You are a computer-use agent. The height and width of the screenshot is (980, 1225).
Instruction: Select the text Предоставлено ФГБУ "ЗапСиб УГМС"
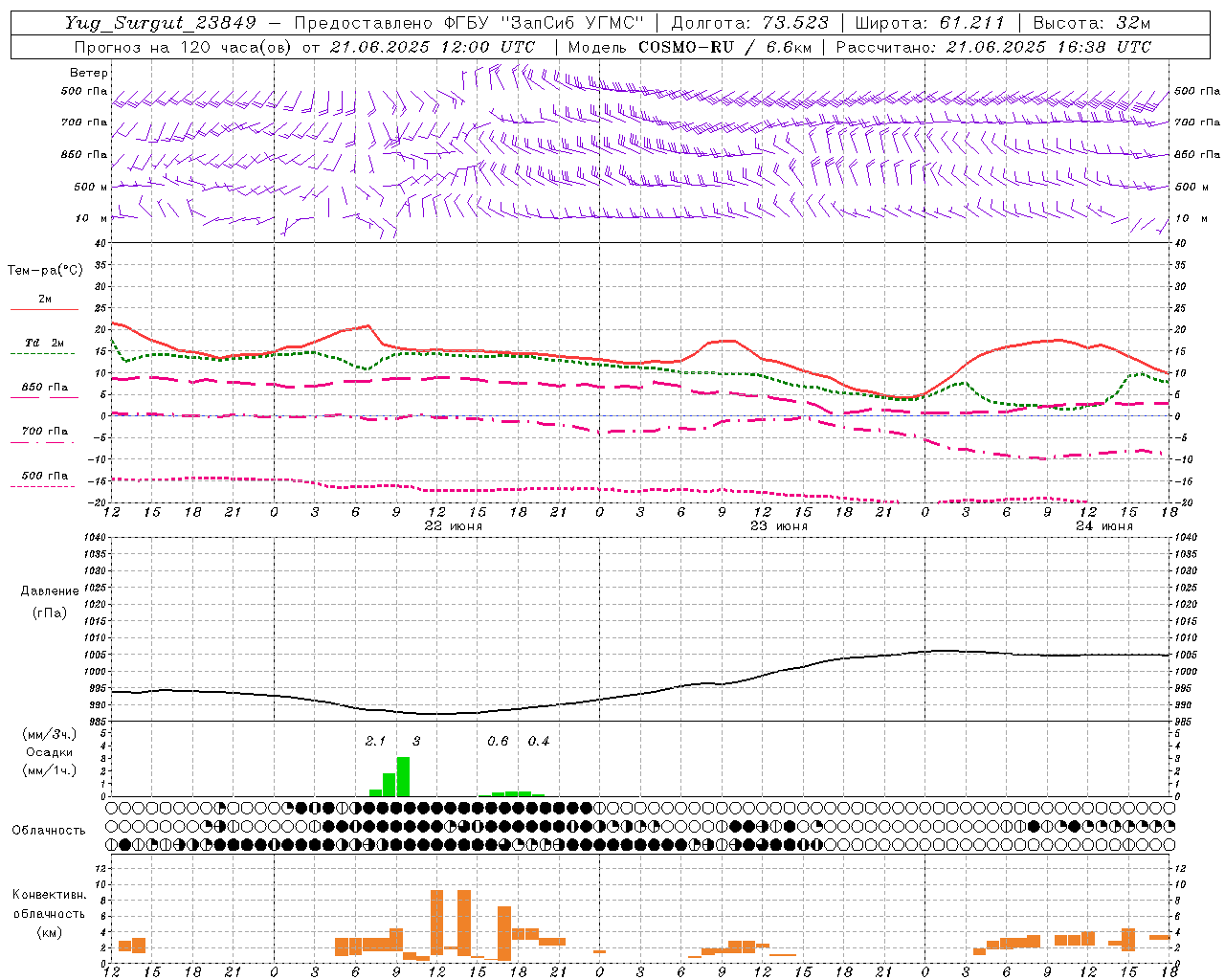[x=469, y=23]
